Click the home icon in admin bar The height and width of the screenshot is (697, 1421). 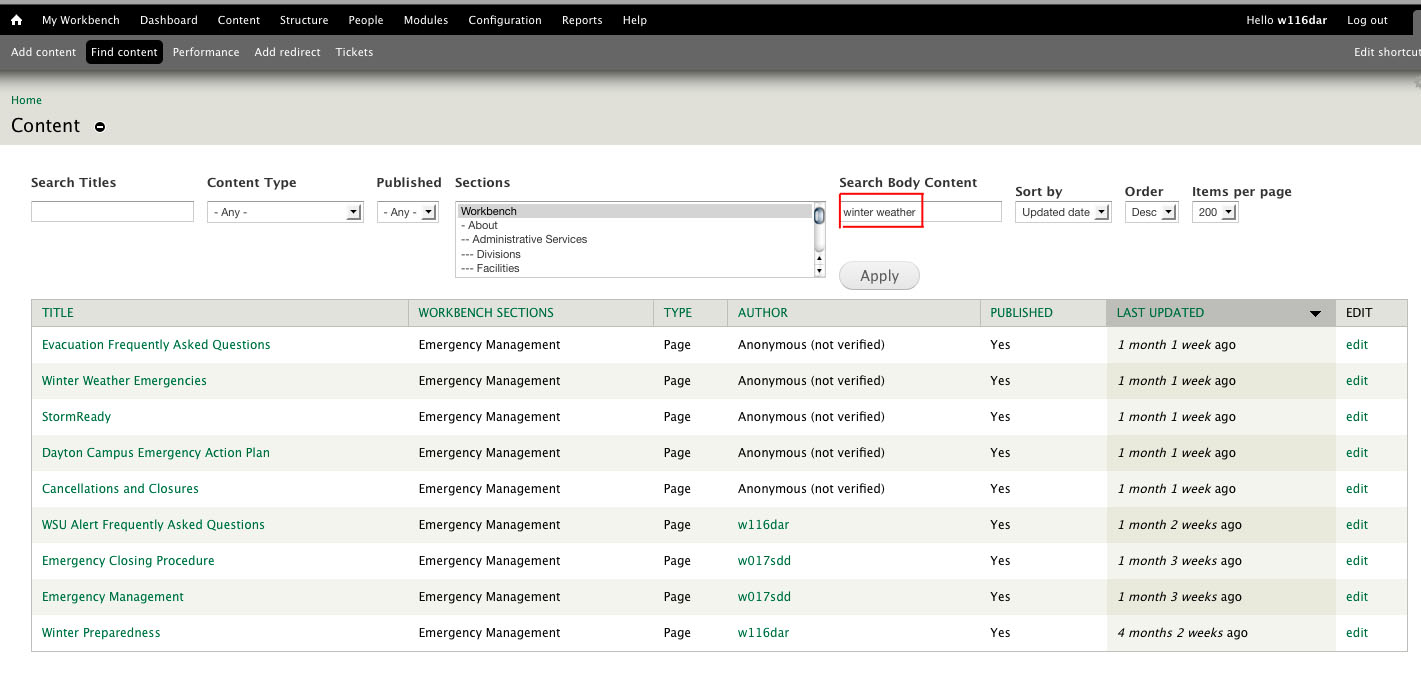pyautogui.click(x=16, y=20)
